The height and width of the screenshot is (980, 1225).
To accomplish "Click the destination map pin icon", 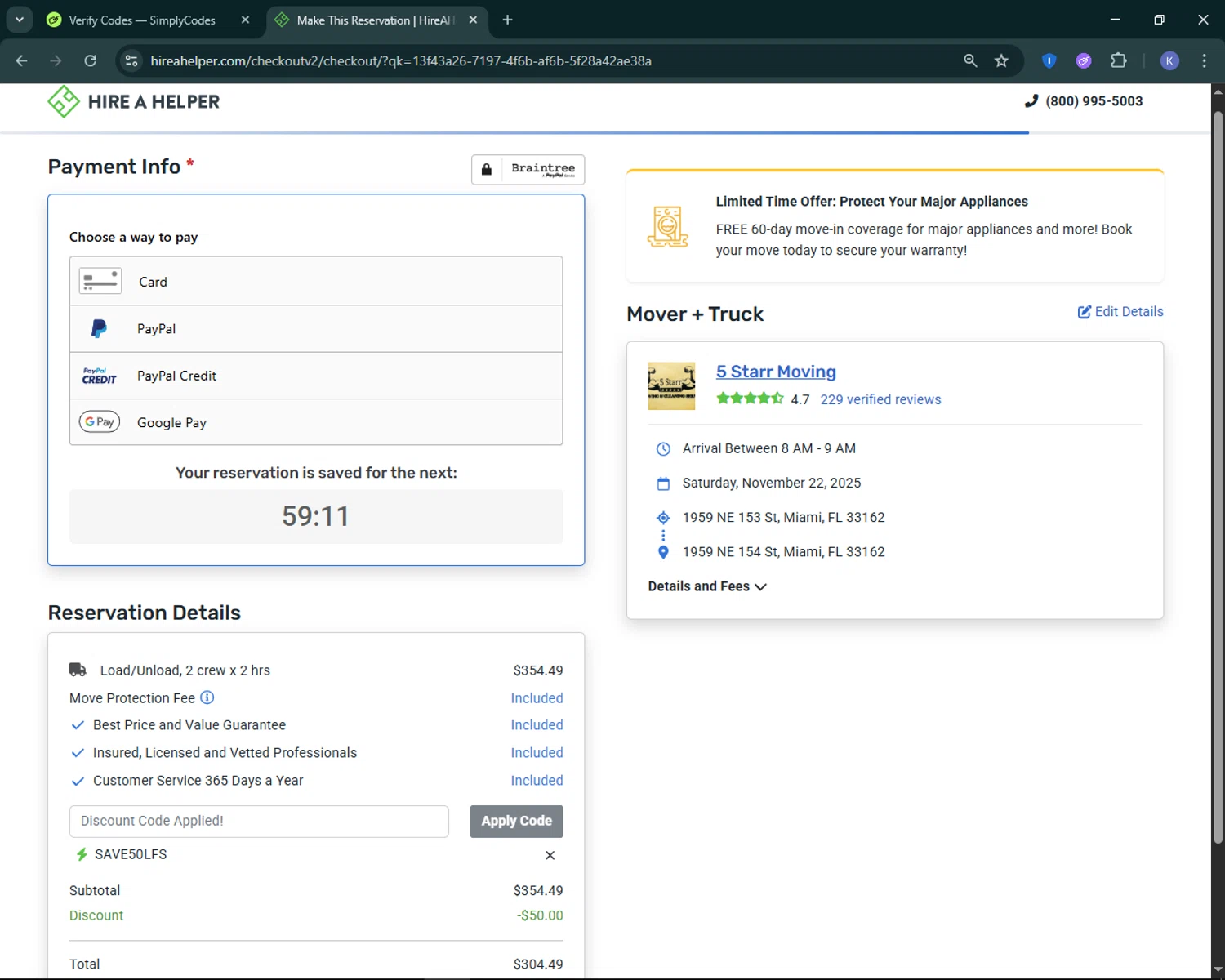I will 663,552.
